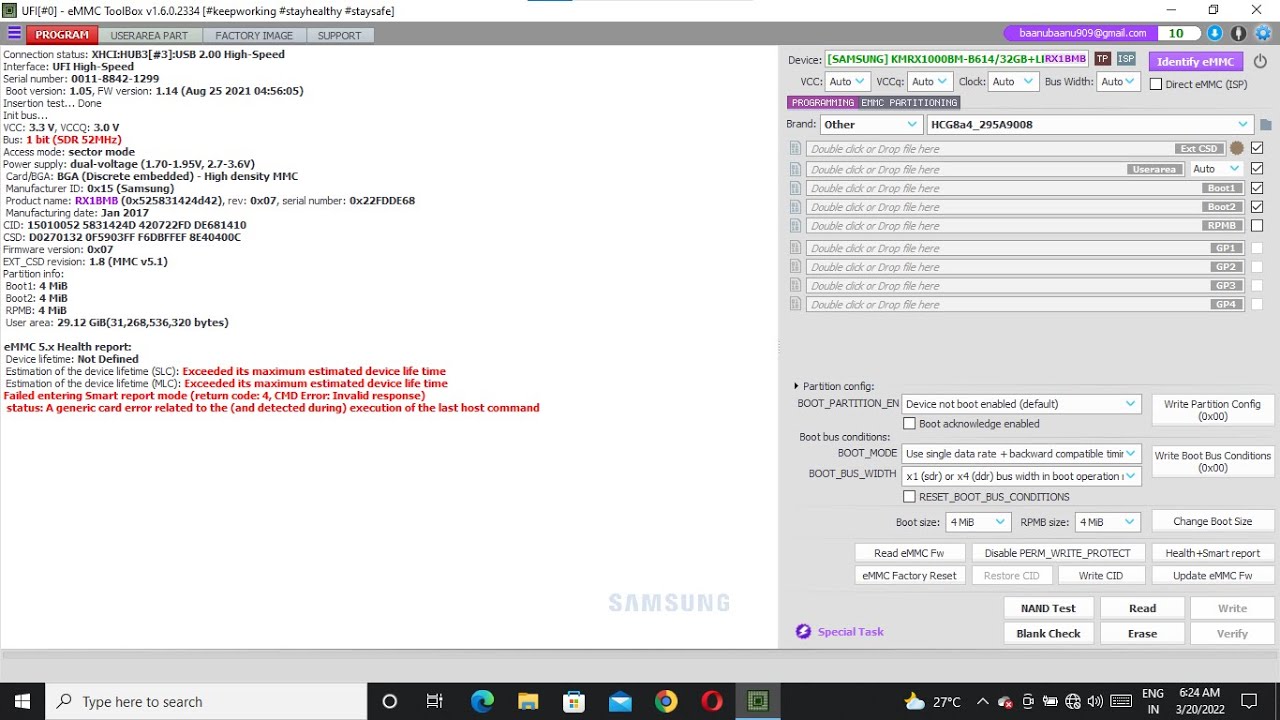The width and height of the screenshot is (1280, 720).
Task: Click the Change Boot Size button
Action: (x=1212, y=521)
